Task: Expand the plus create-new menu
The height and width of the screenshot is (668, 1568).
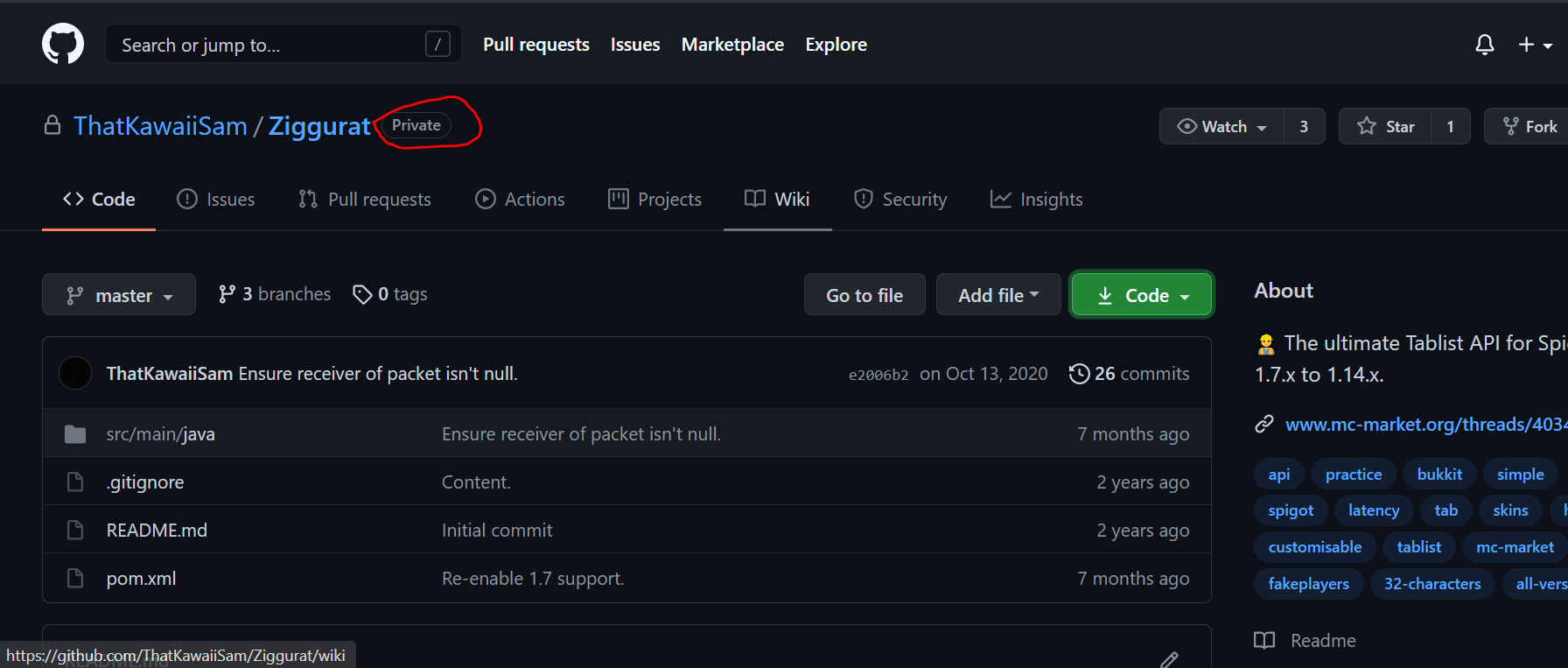Action: (1535, 45)
